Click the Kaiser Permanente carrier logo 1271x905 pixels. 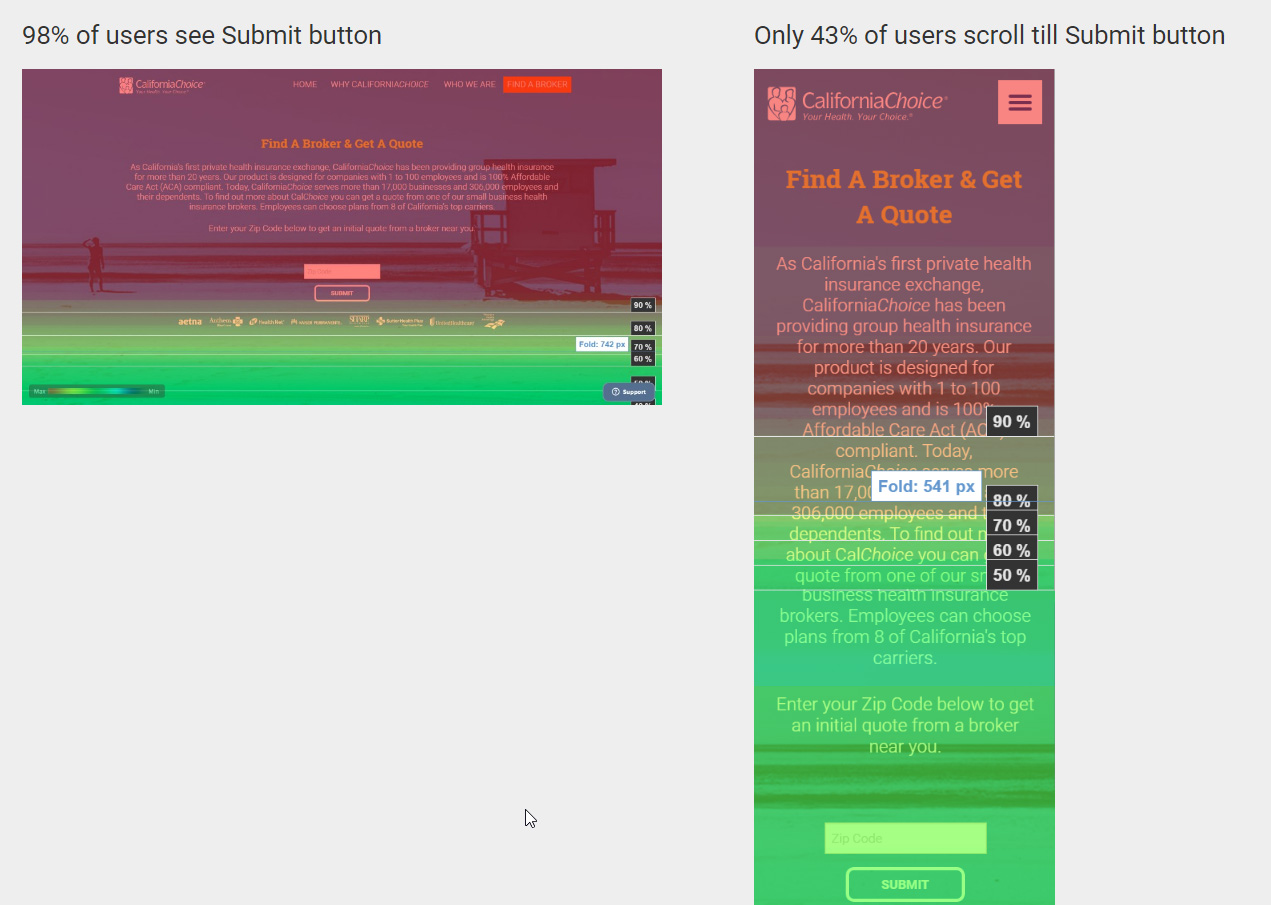(x=317, y=322)
